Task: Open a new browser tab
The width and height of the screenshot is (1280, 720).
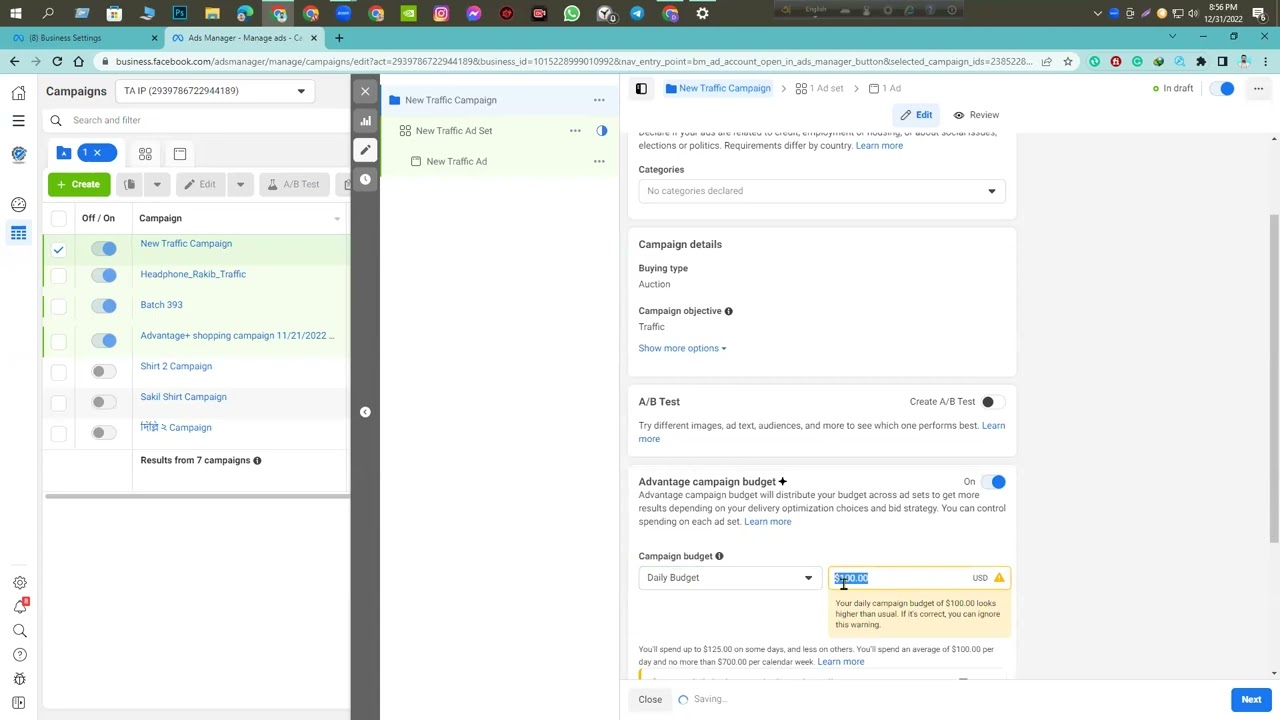Action: pos(339,38)
